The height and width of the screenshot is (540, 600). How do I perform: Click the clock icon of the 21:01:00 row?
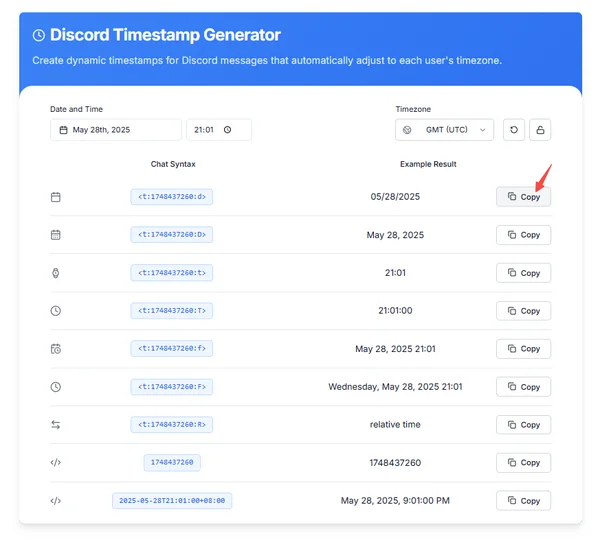(x=55, y=311)
